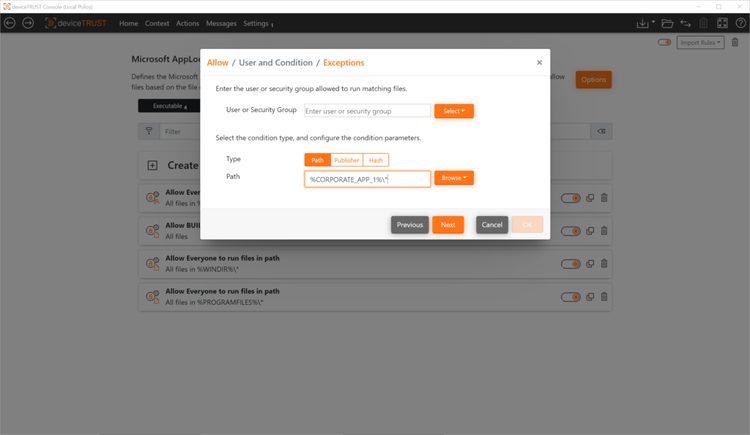Screen dimensions: 750x435
Task: Open the help question mark icon
Action: (740, 23)
